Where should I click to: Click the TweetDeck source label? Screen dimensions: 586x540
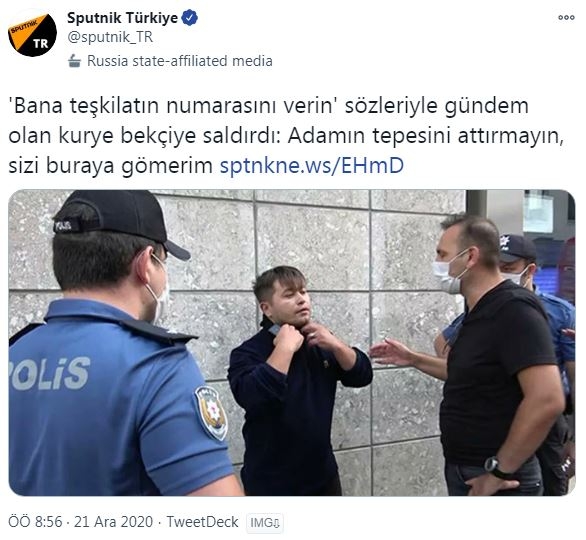(202, 522)
